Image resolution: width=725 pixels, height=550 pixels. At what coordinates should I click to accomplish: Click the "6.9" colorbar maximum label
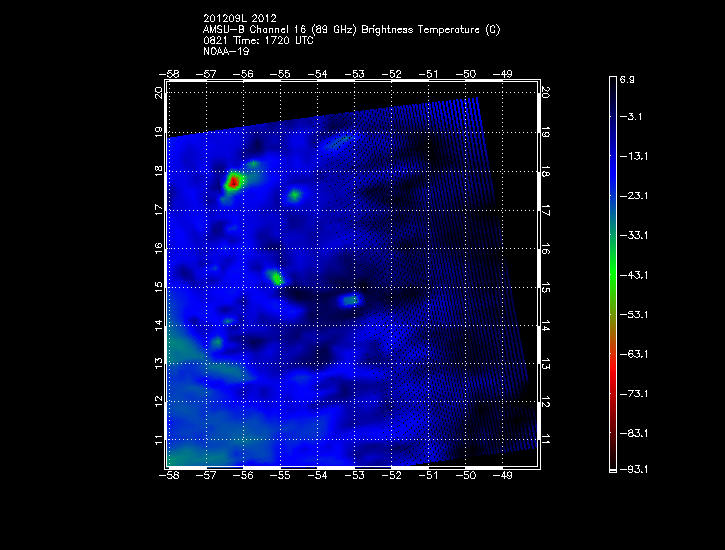[627, 79]
